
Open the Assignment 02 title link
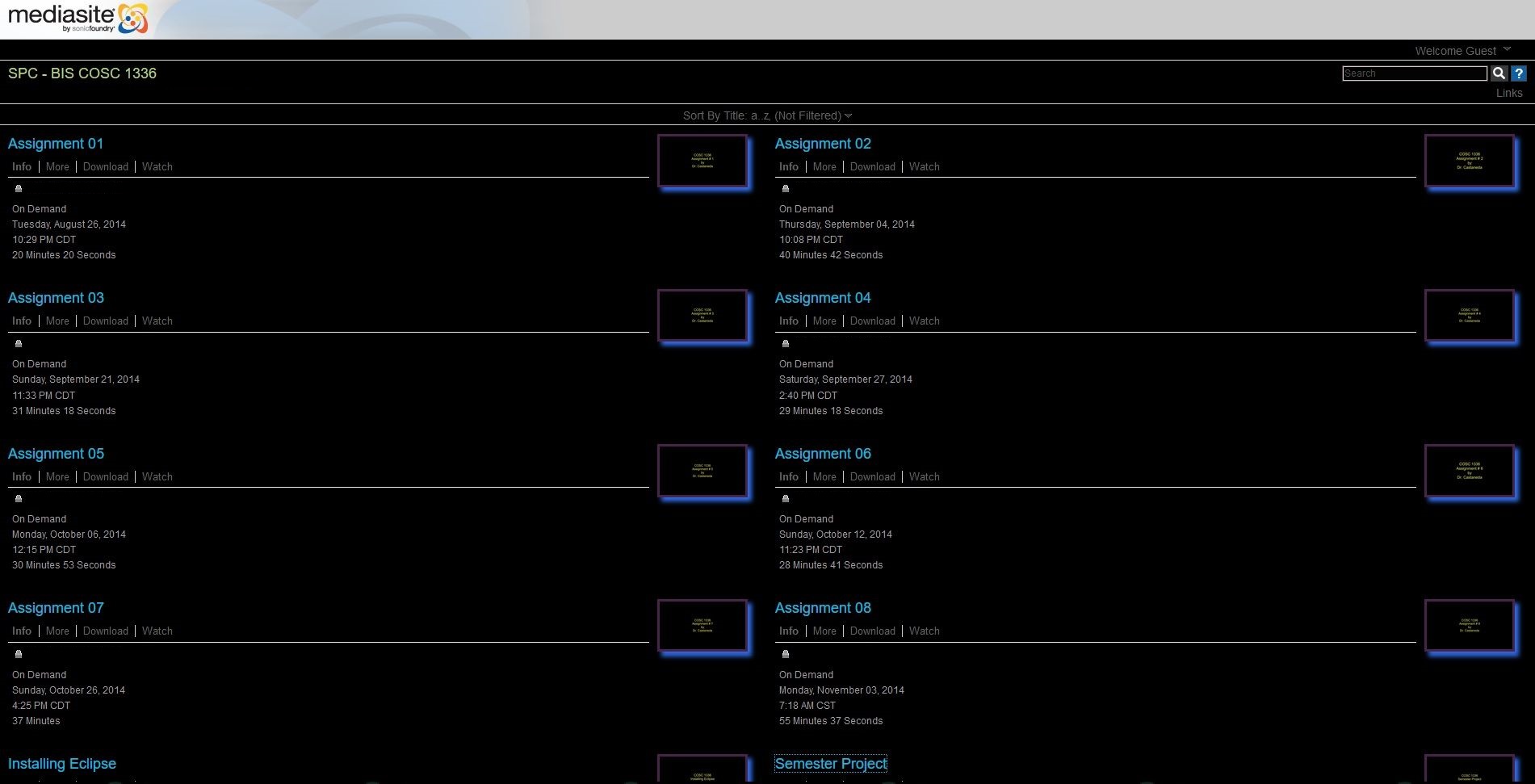click(823, 144)
